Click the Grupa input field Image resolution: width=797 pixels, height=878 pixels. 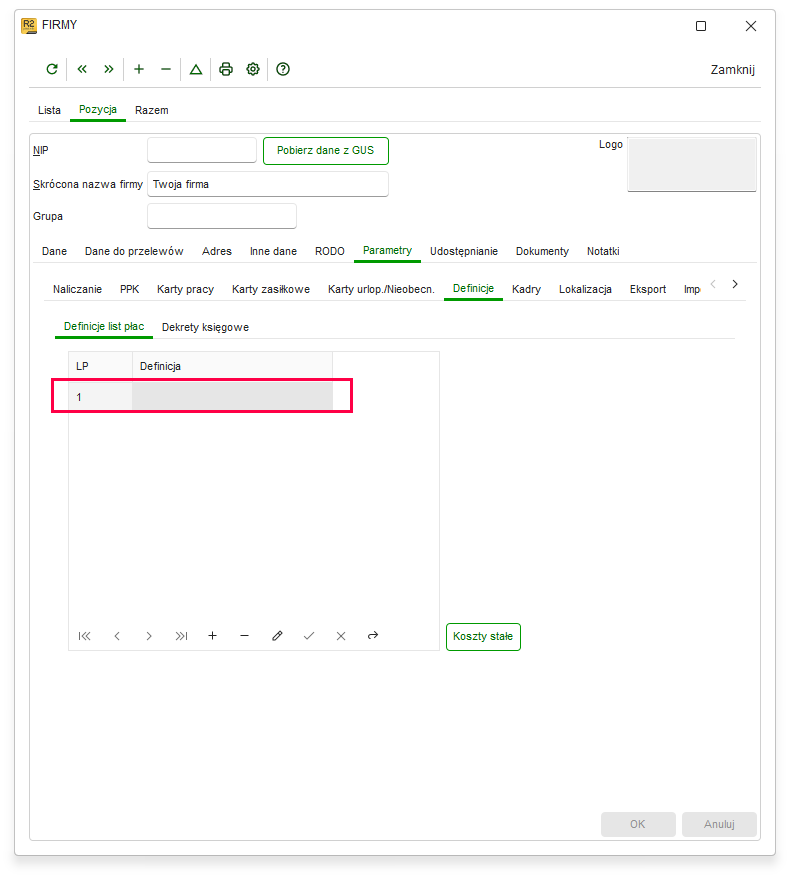(222, 216)
